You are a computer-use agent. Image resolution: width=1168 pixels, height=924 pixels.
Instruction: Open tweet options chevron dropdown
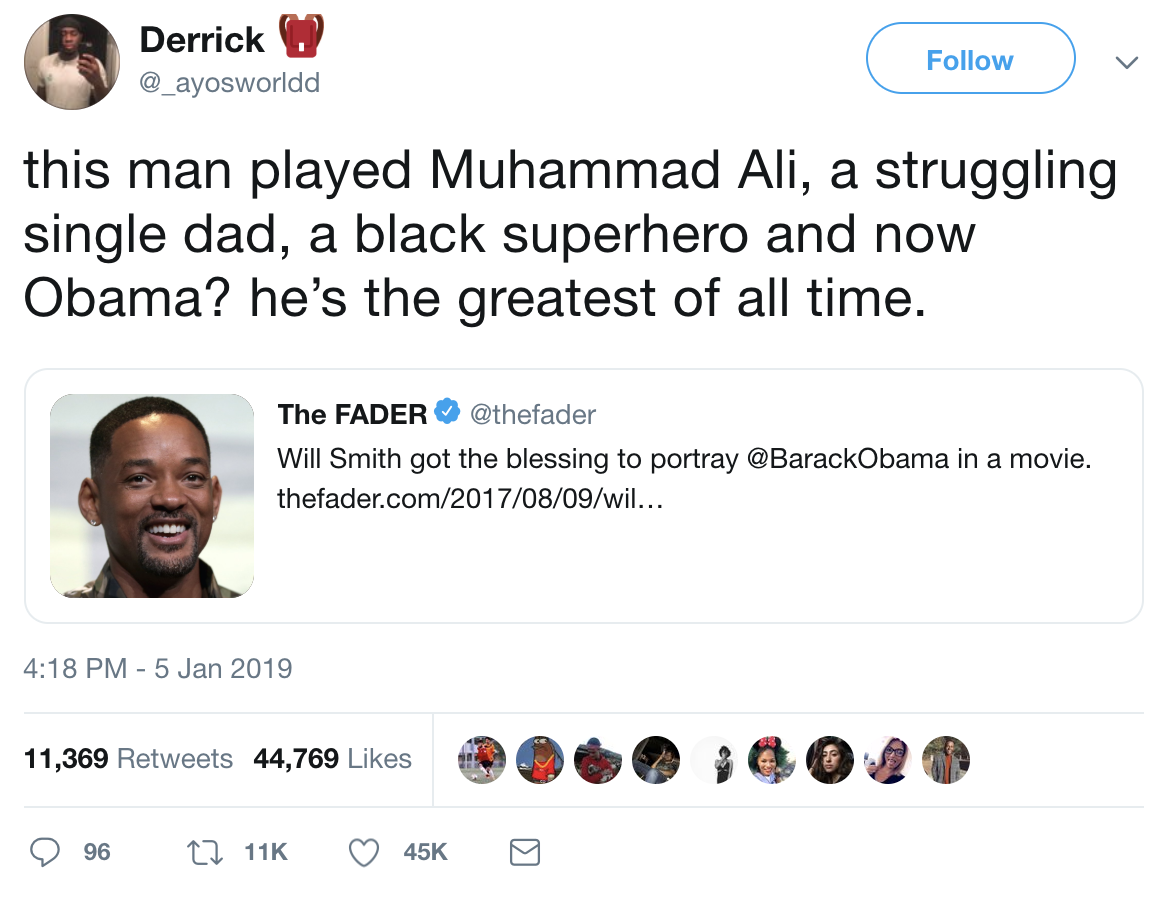point(1126,62)
